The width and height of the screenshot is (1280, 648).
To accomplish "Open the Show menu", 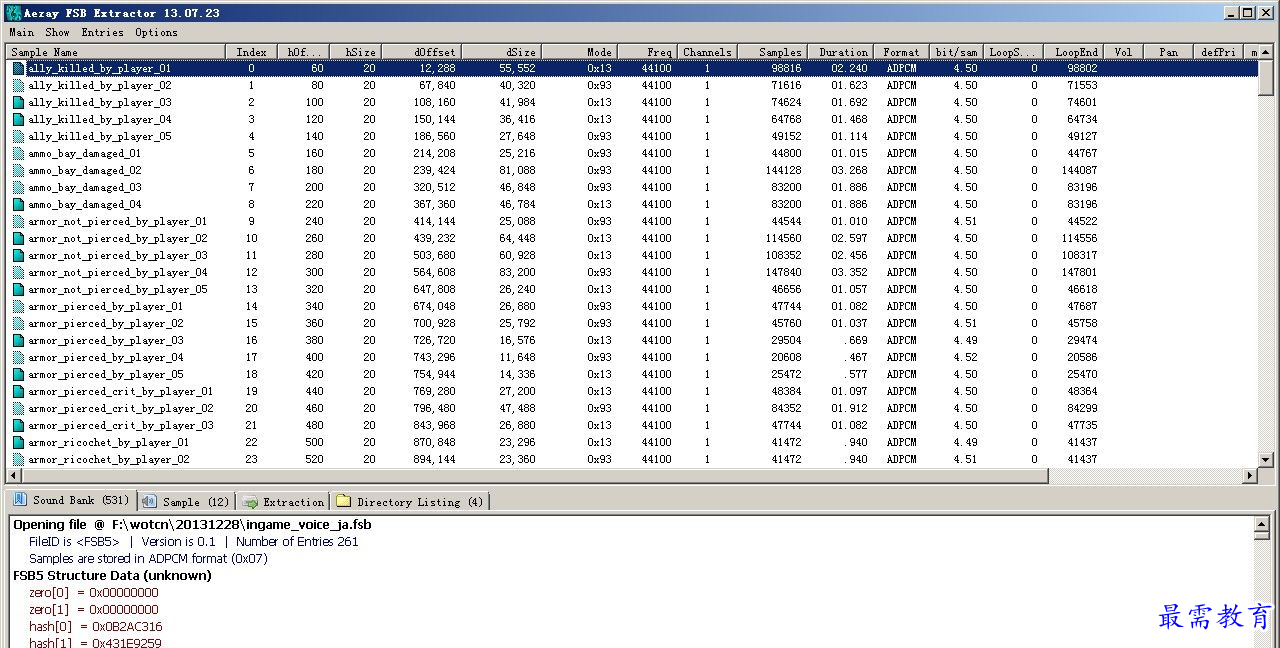I will coord(58,32).
